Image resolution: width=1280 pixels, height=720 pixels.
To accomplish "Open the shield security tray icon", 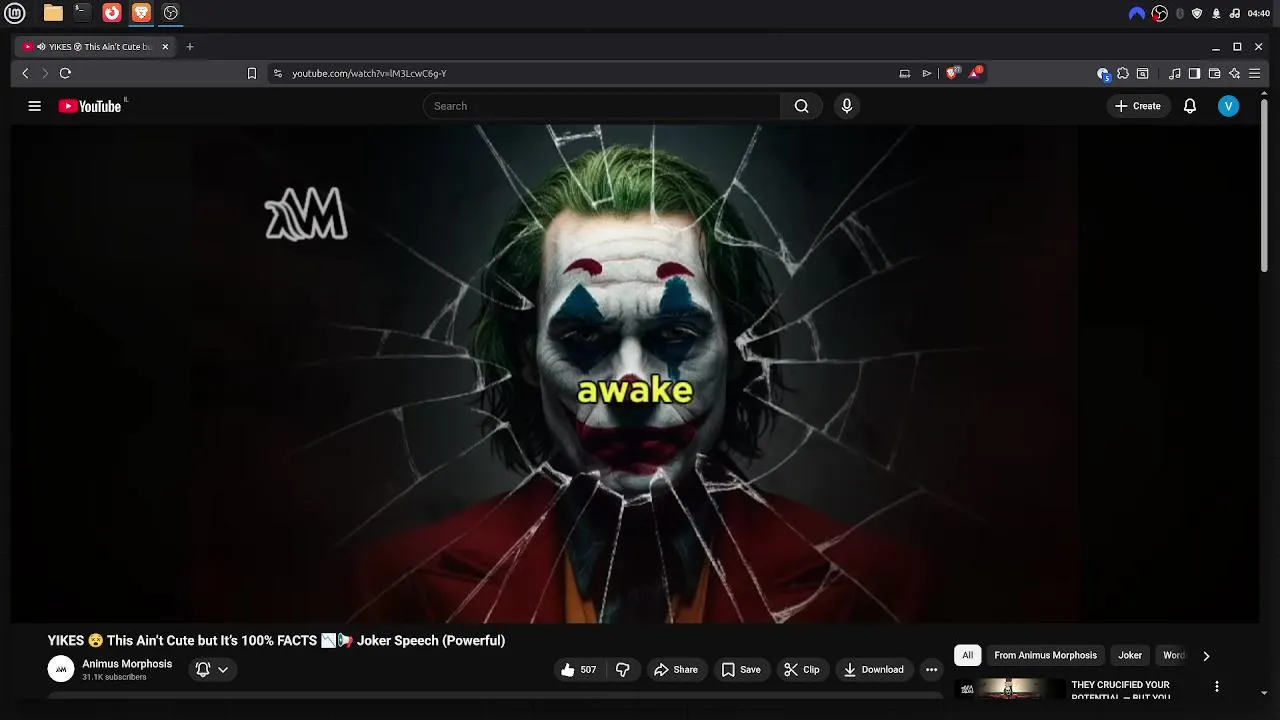I will 1197,14.
